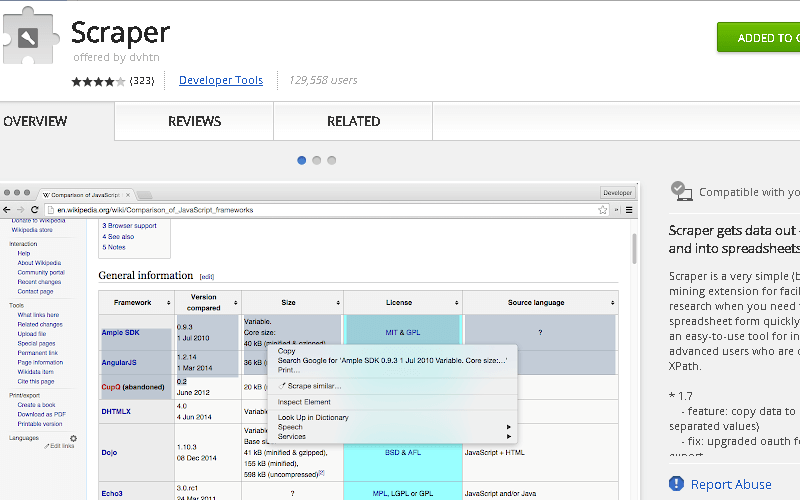
Task: Click the new tab button in the preview
Action: (144, 195)
